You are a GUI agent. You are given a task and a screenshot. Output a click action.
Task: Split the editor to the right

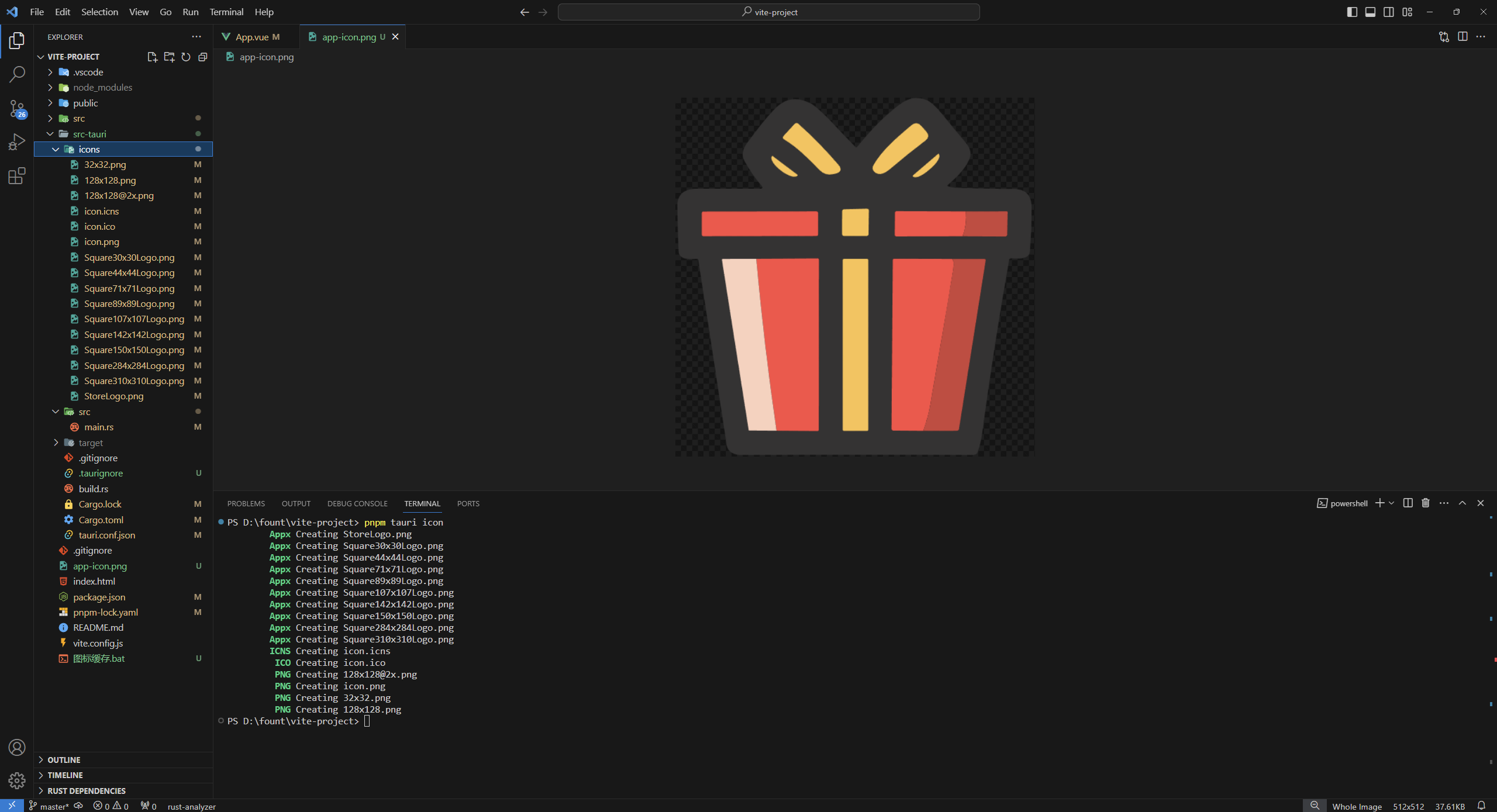click(1462, 37)
